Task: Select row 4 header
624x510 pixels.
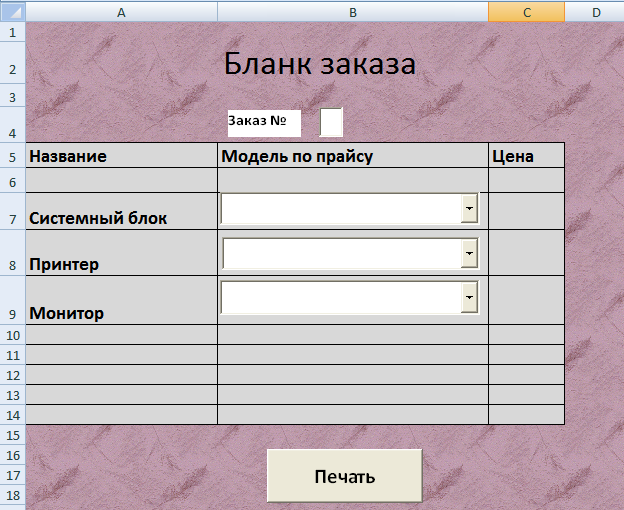Action: (13, 124)
